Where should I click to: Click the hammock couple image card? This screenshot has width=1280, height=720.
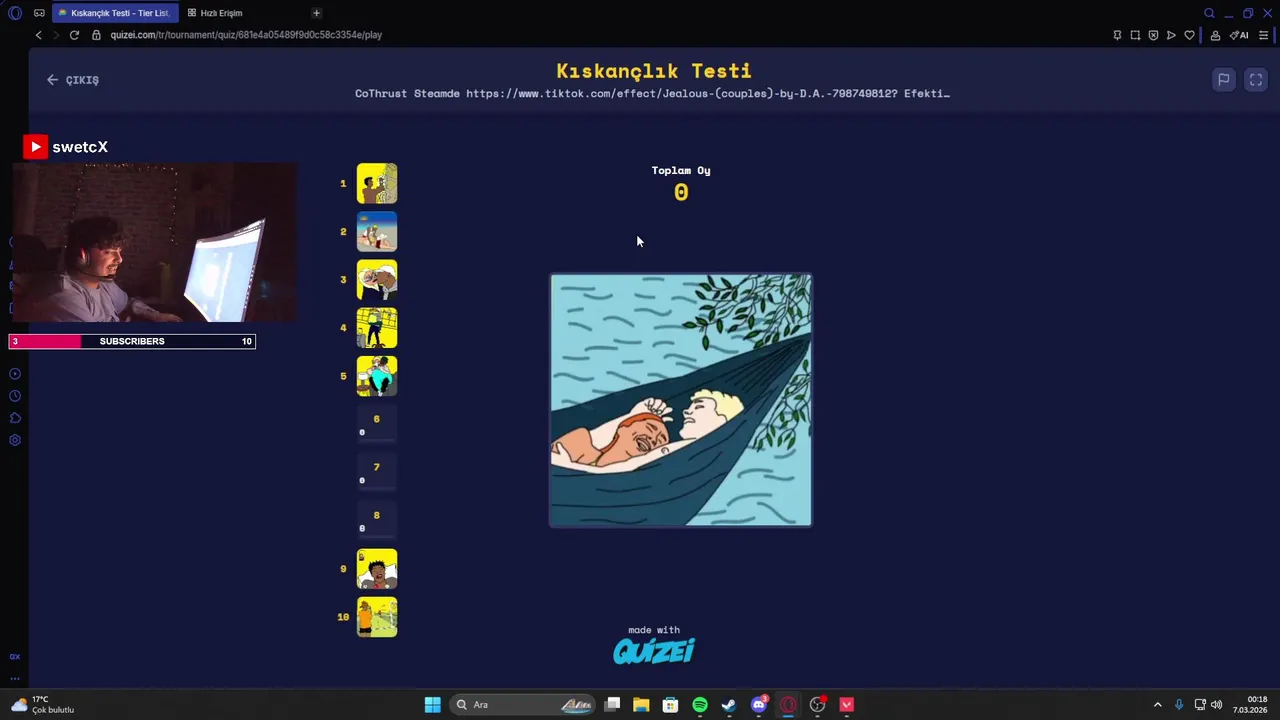681,400
